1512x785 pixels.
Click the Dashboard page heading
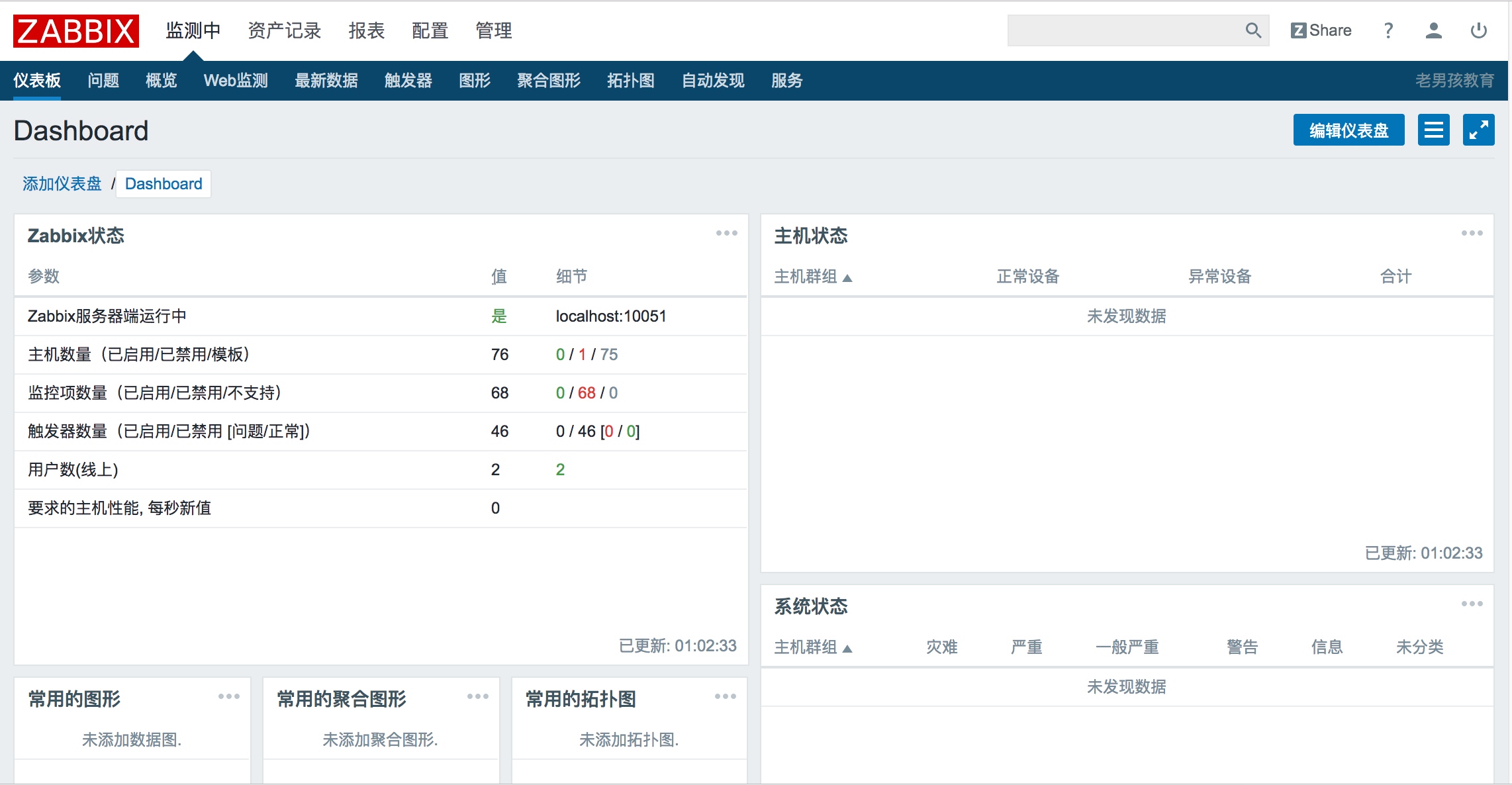point(81,131)
